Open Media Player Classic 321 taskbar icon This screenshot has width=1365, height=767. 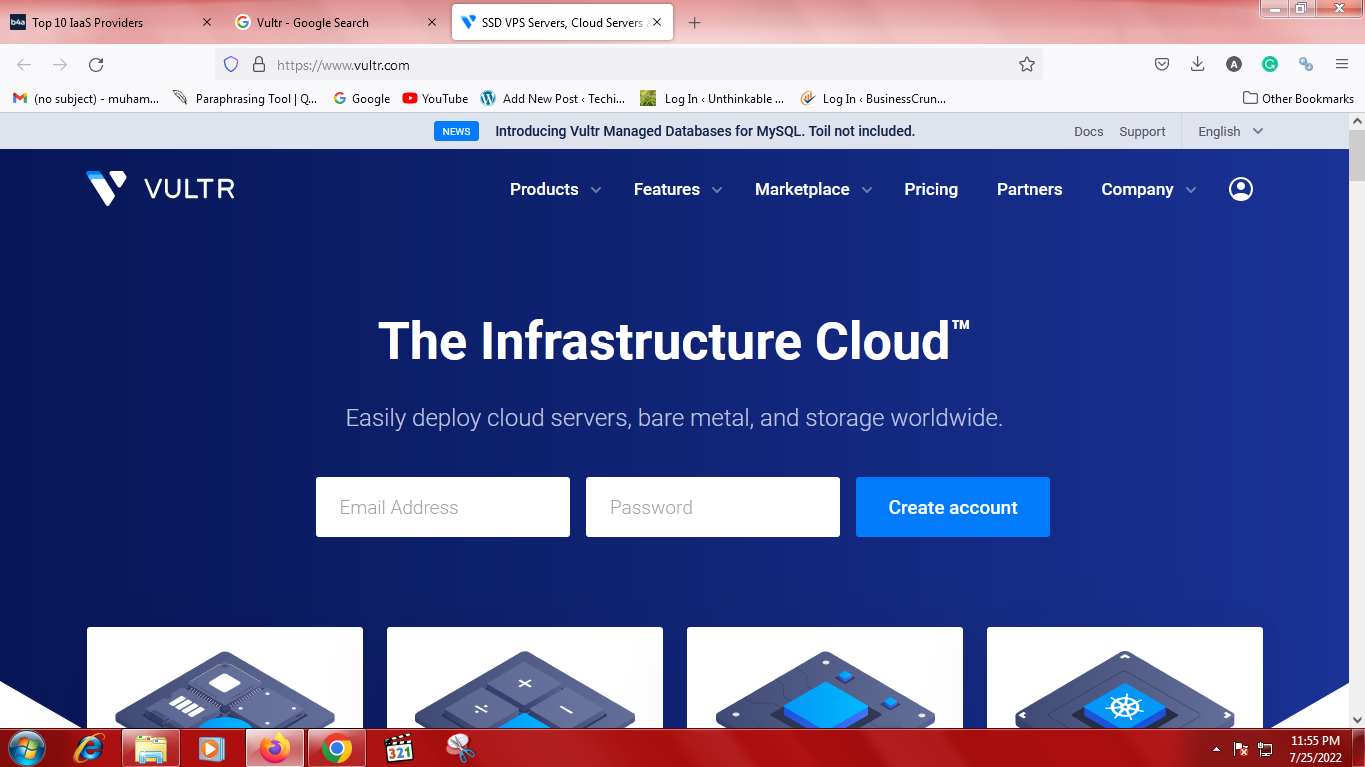(x=399, y=748)
